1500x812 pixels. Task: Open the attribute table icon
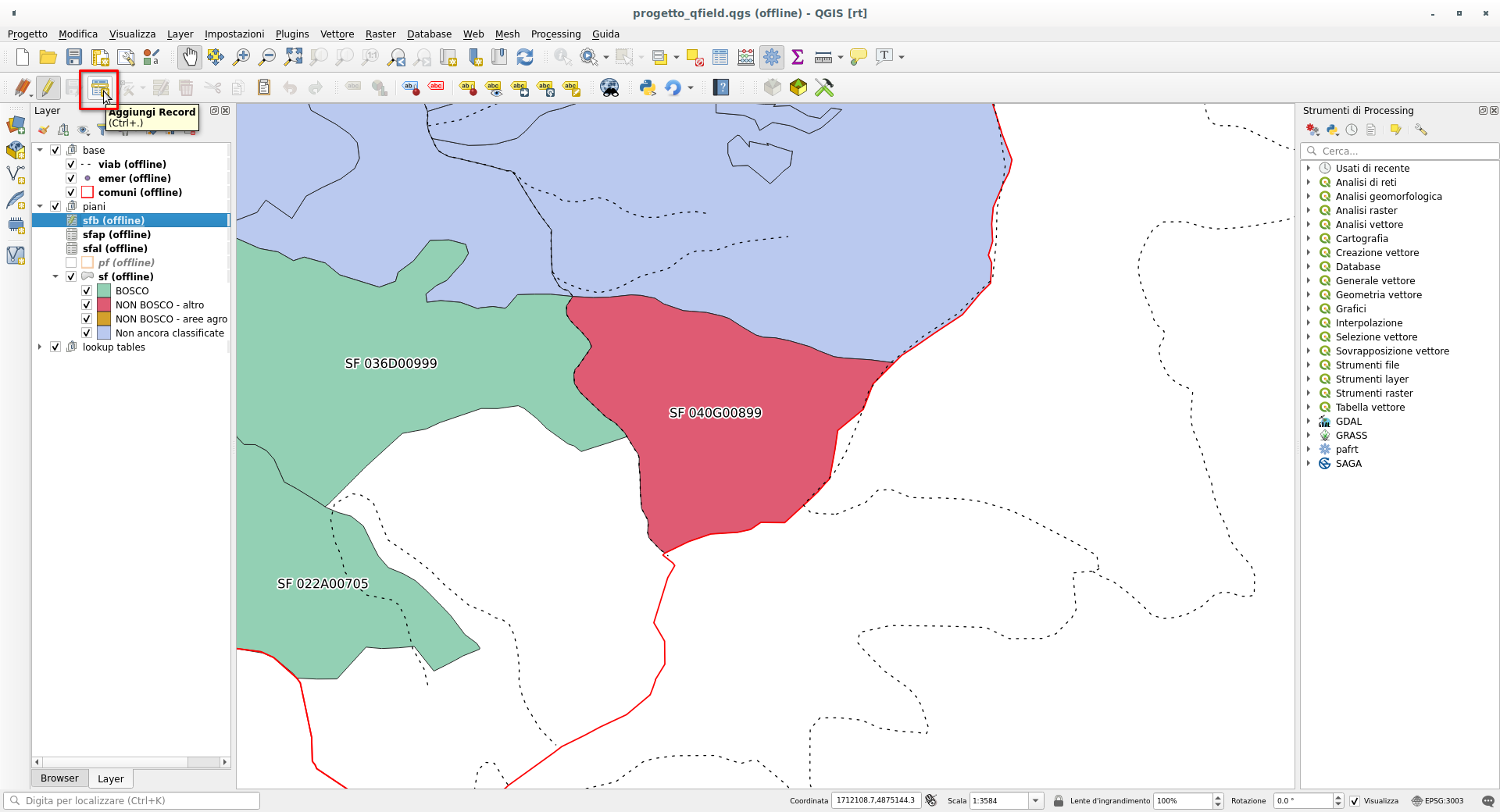(x=720, y=57)
